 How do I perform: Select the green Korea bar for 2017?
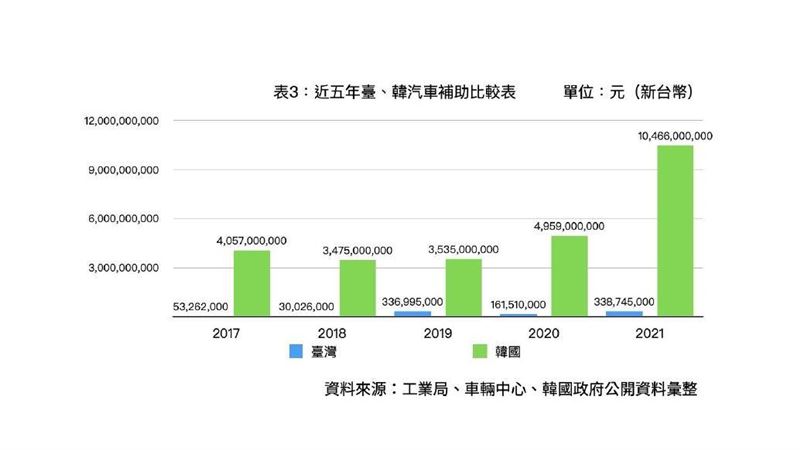[x=252, y=284]
